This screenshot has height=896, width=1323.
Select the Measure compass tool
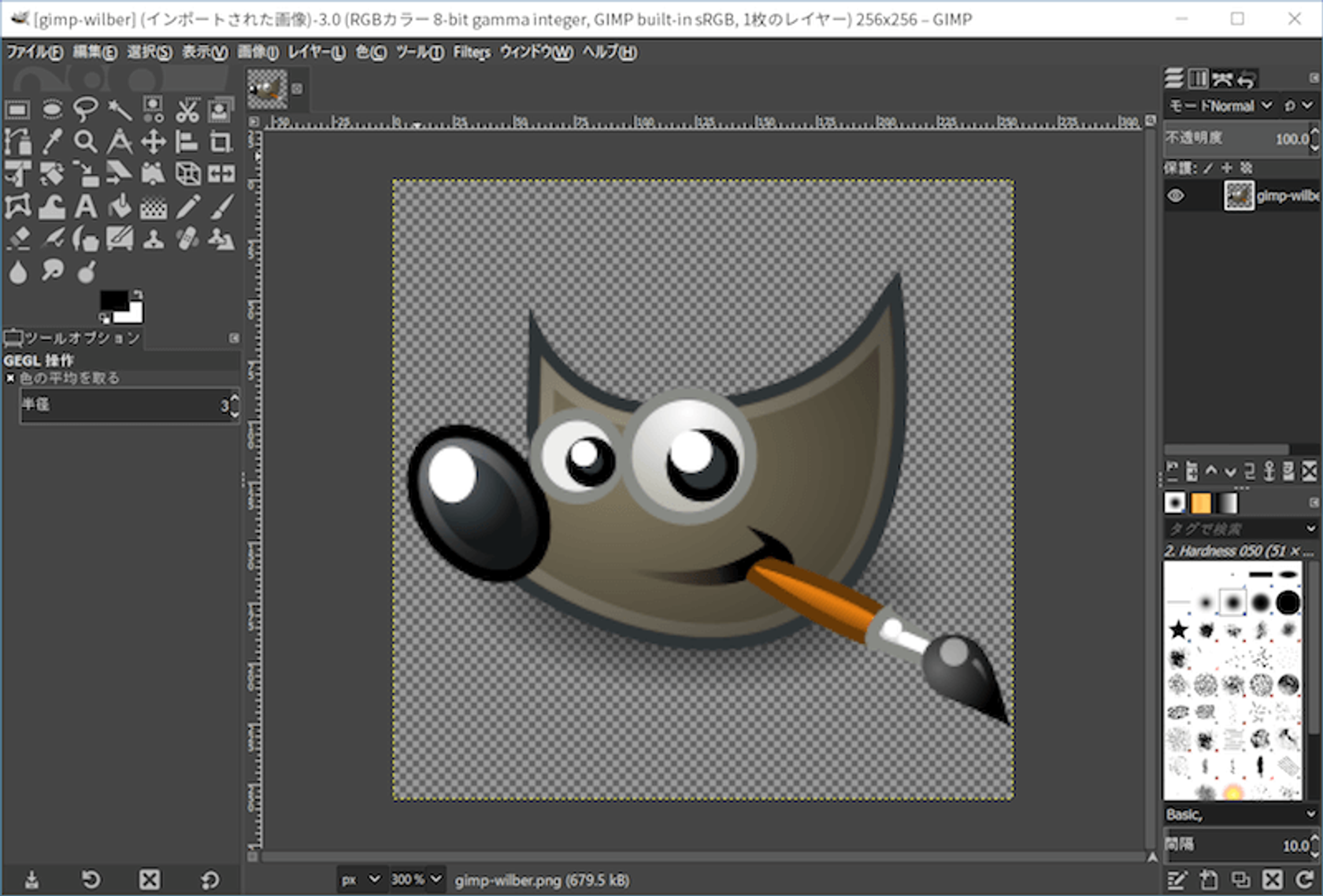point(120,142)
